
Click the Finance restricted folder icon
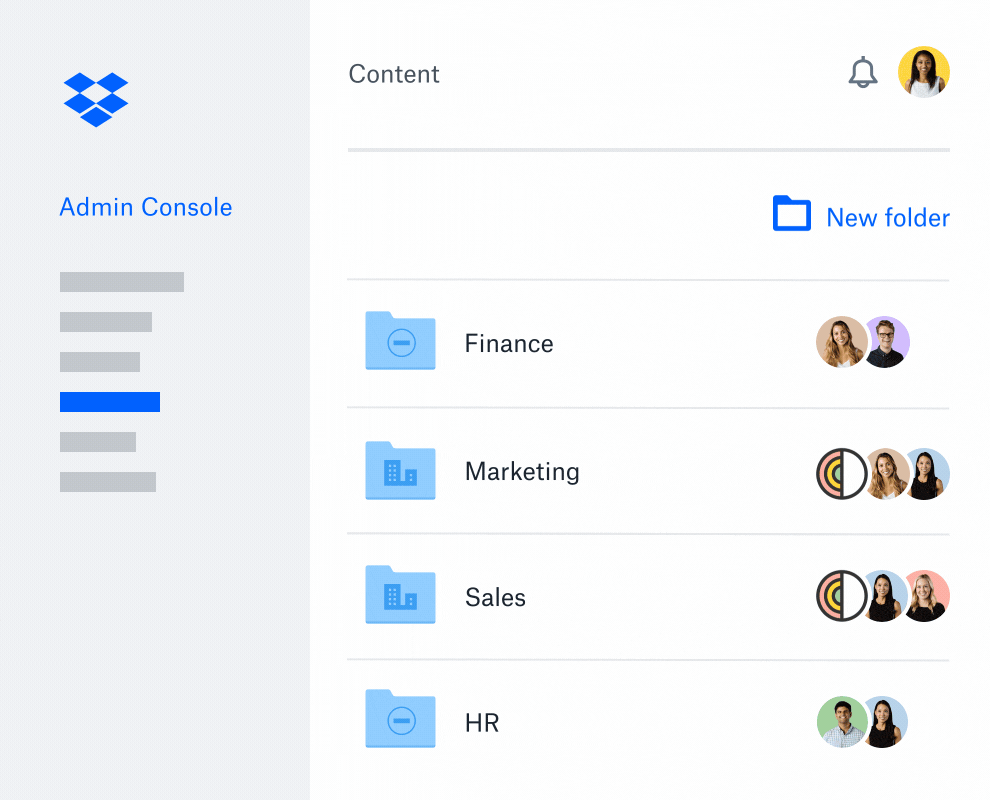tap(400, 341)
